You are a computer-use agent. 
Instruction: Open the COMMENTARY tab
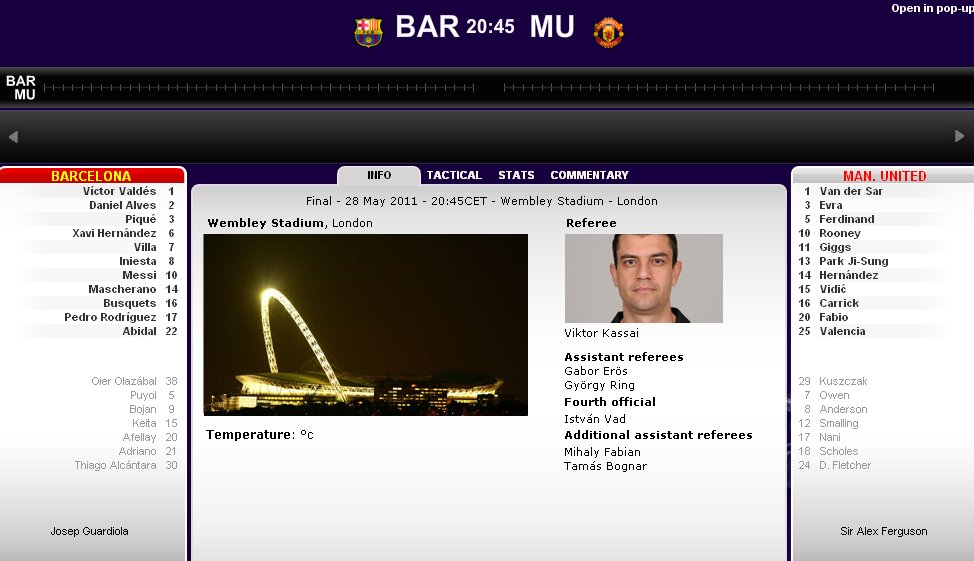tap(589, 175)
